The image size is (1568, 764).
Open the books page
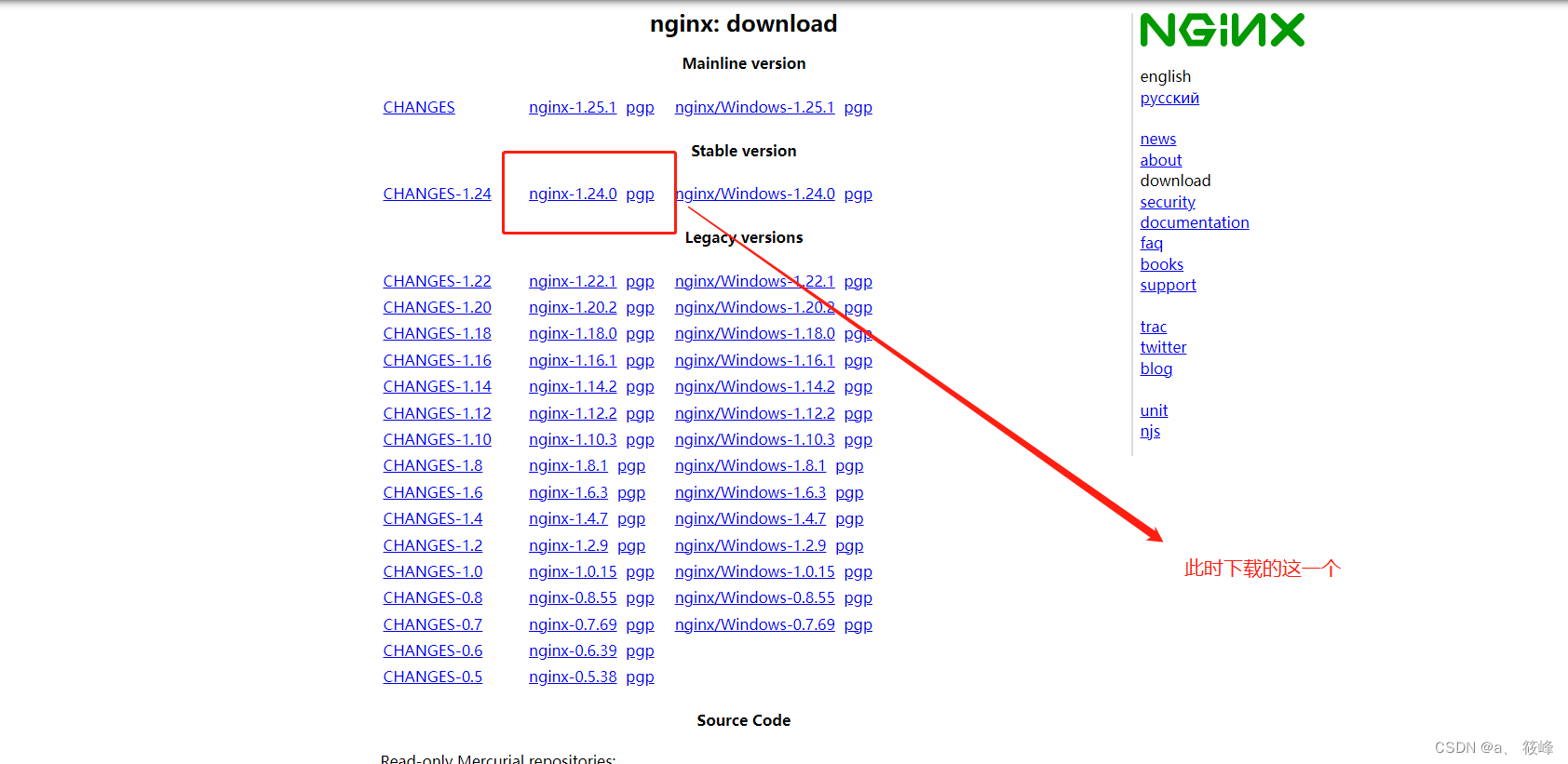[1162, 264]
